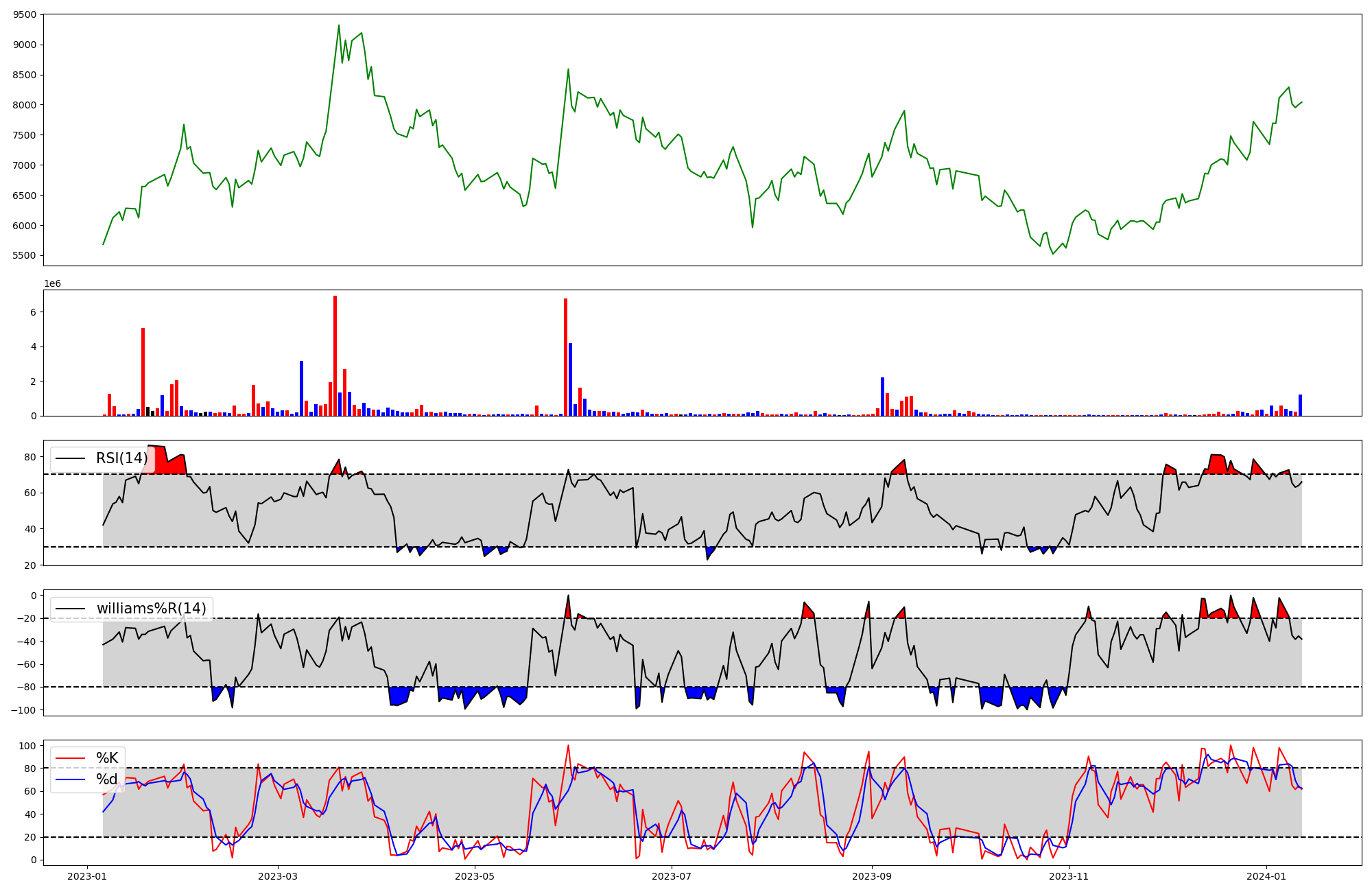Click the 5500 price axis tick label
Screen dimensions: 1372x892
(x=25, y=255)
